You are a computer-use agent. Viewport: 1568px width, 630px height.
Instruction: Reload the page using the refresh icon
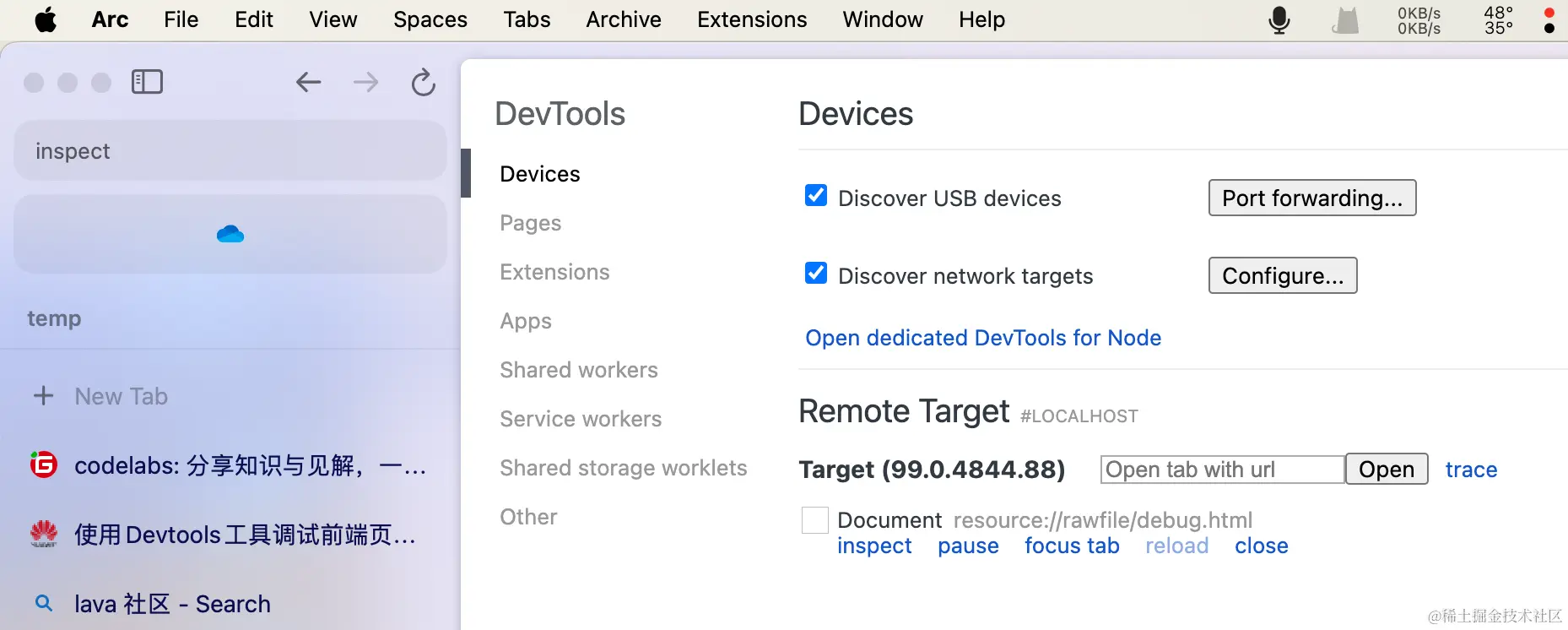tap(423, 82)
